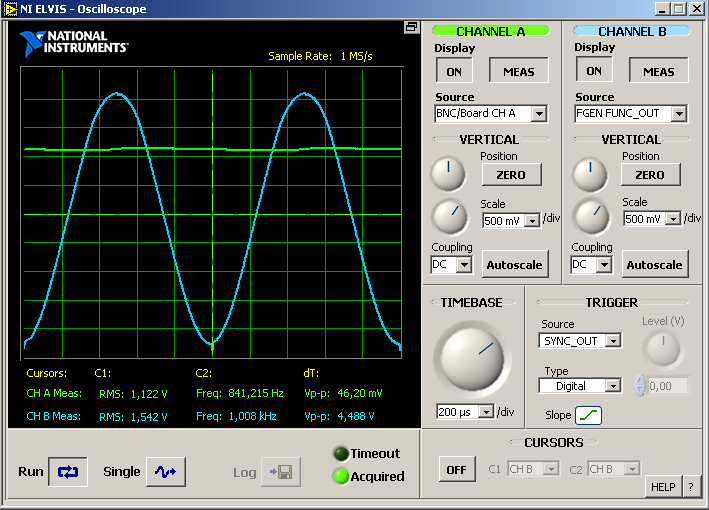
Task: Open Channel A Source dropdown BNC/Board CH A
Action: pos(491,113)
